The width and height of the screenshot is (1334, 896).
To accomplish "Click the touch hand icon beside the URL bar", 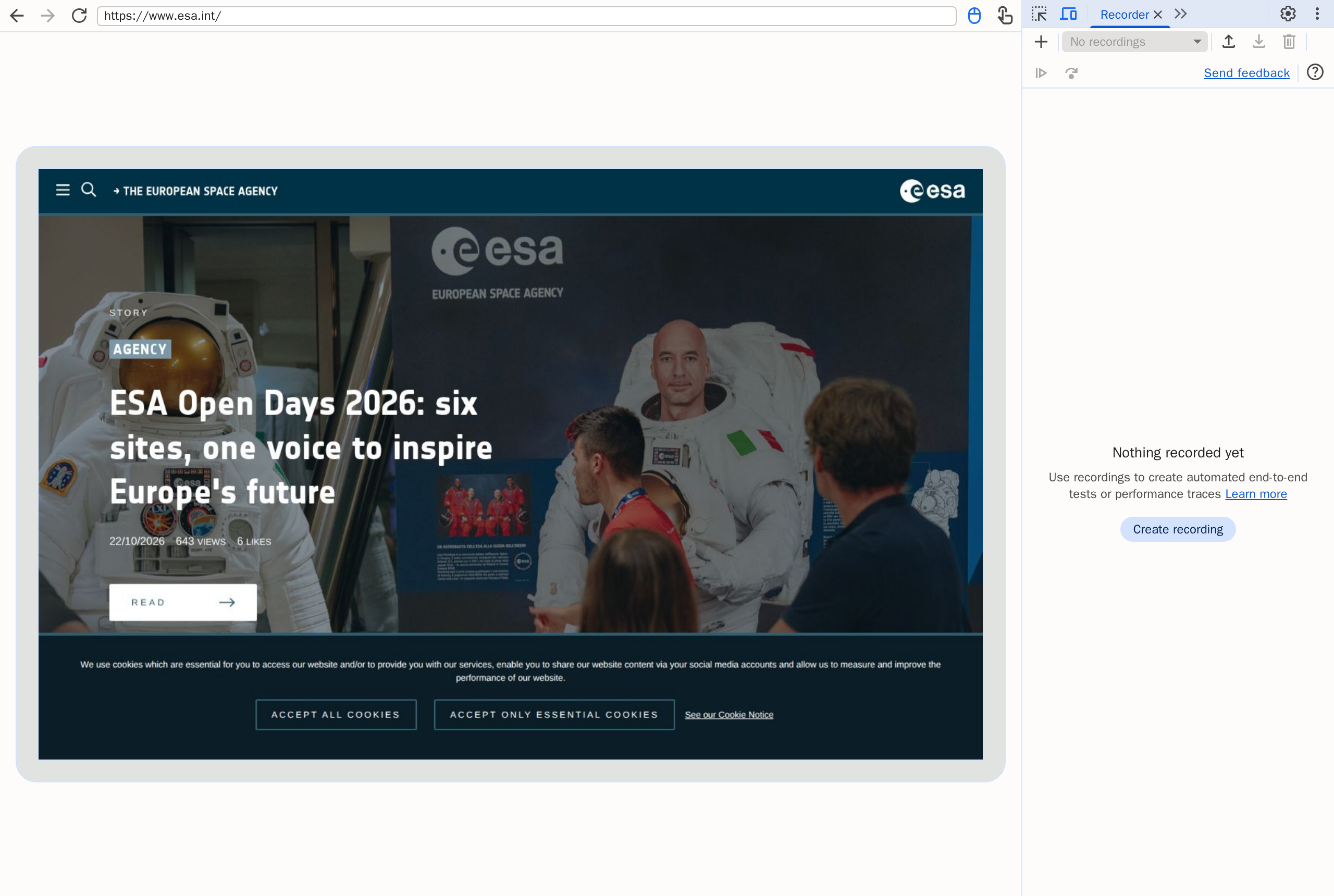I will (1005, 16).
